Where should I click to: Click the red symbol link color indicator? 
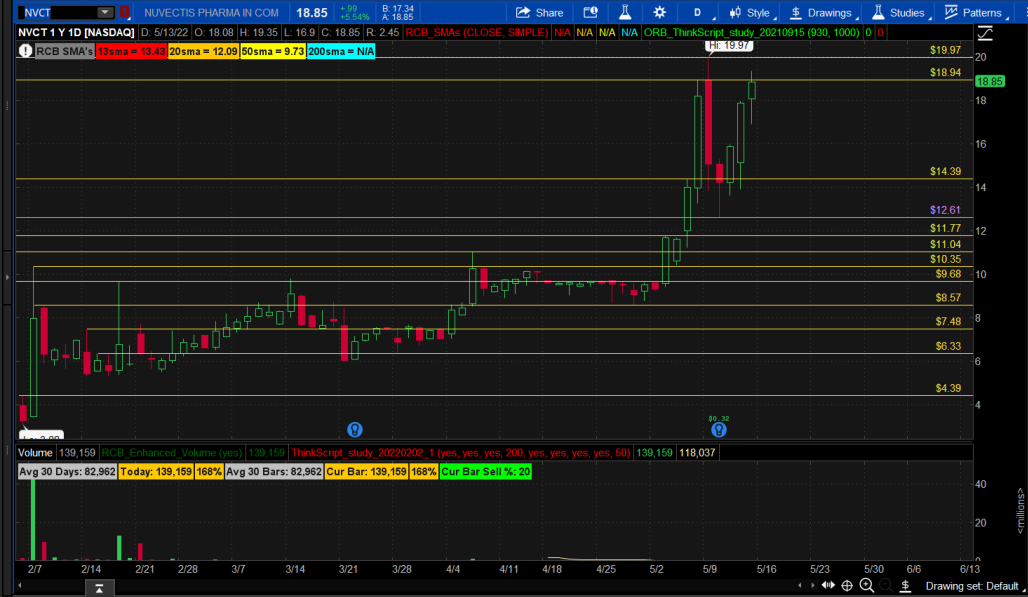(124, 12)
